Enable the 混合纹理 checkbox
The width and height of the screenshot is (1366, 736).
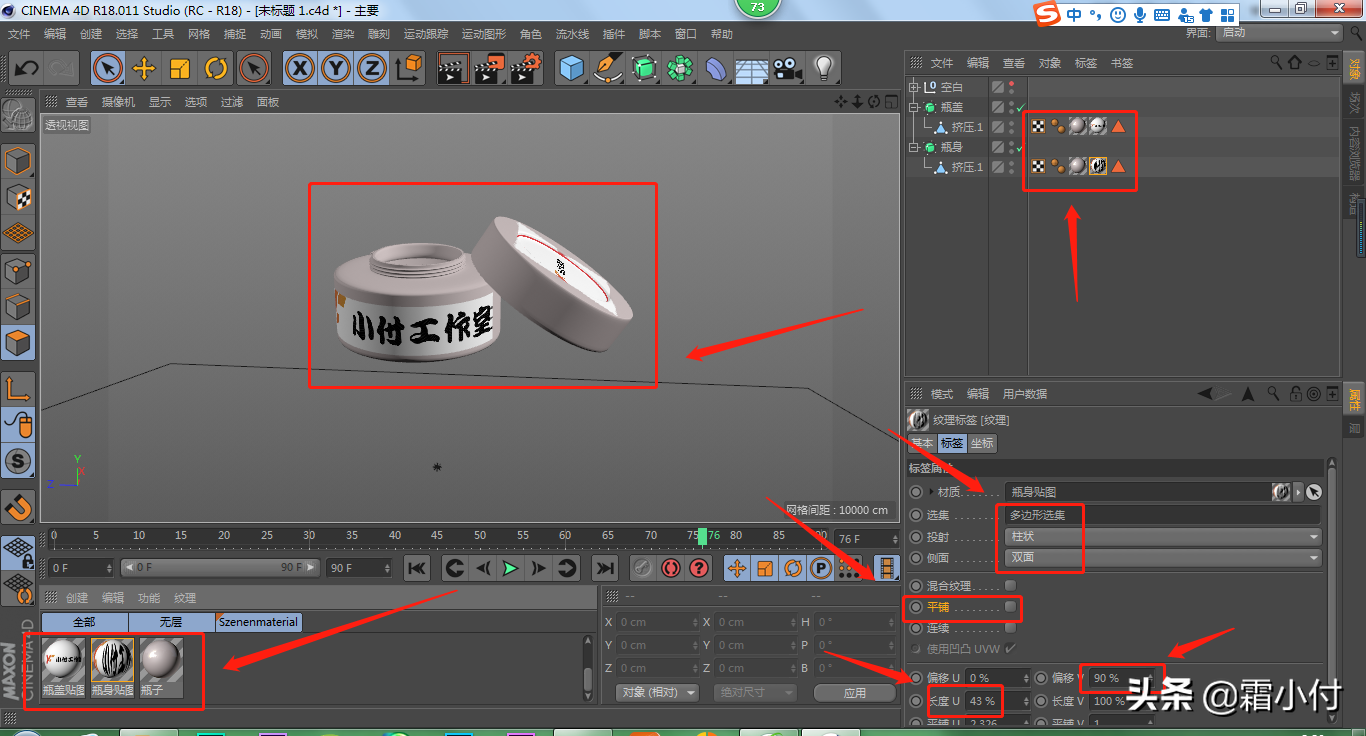coord(1010,585)
